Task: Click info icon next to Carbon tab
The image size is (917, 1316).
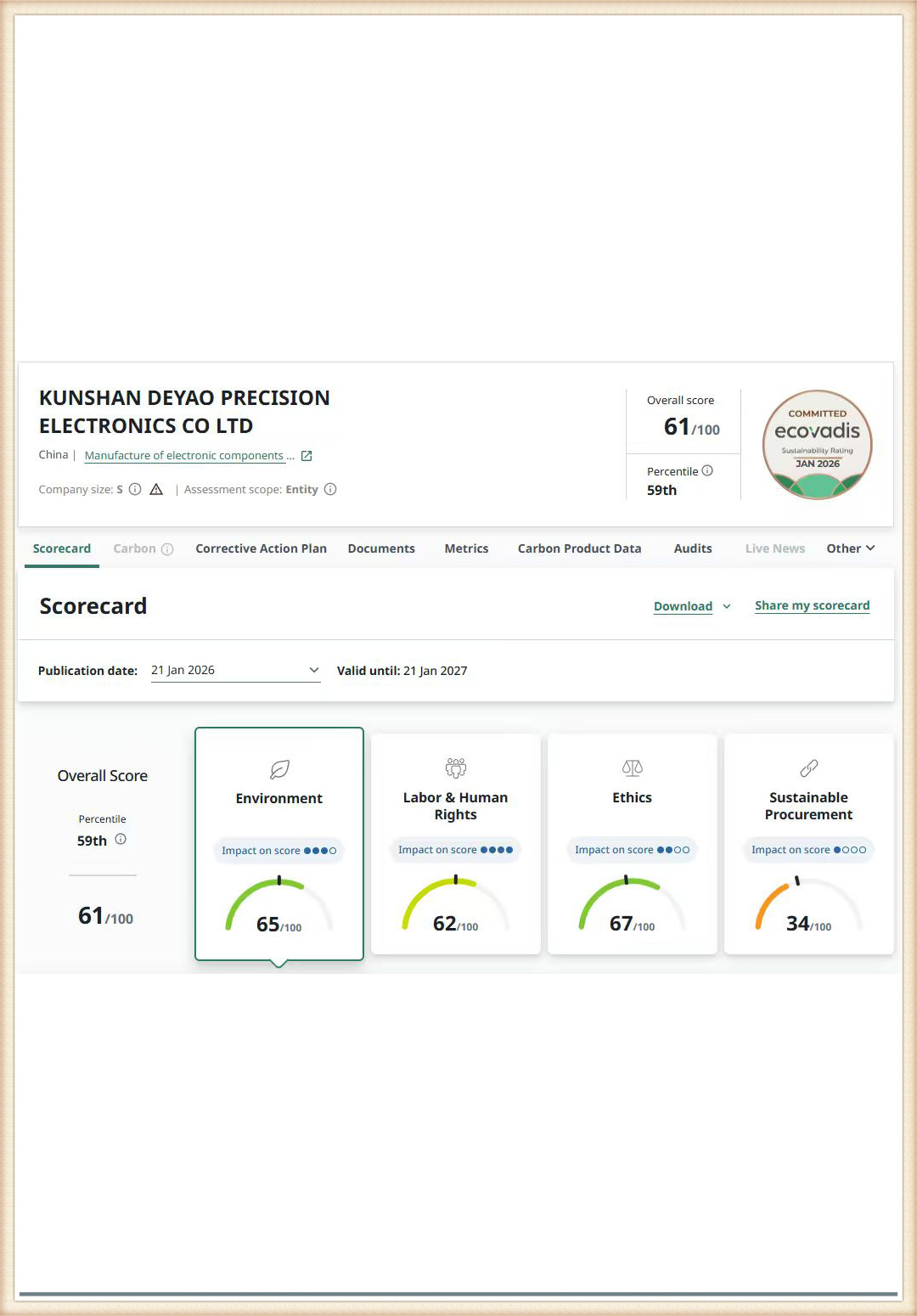Action: click(167, 549)
